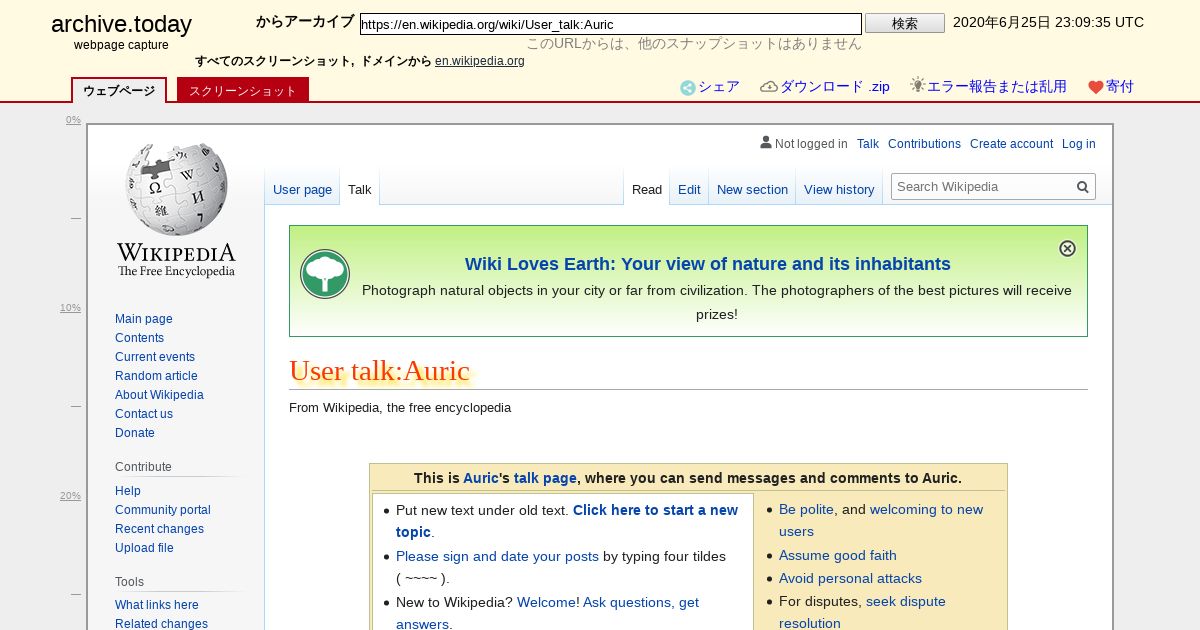
Task: Open the Auric user link in notice
Action: coord(481,478)
